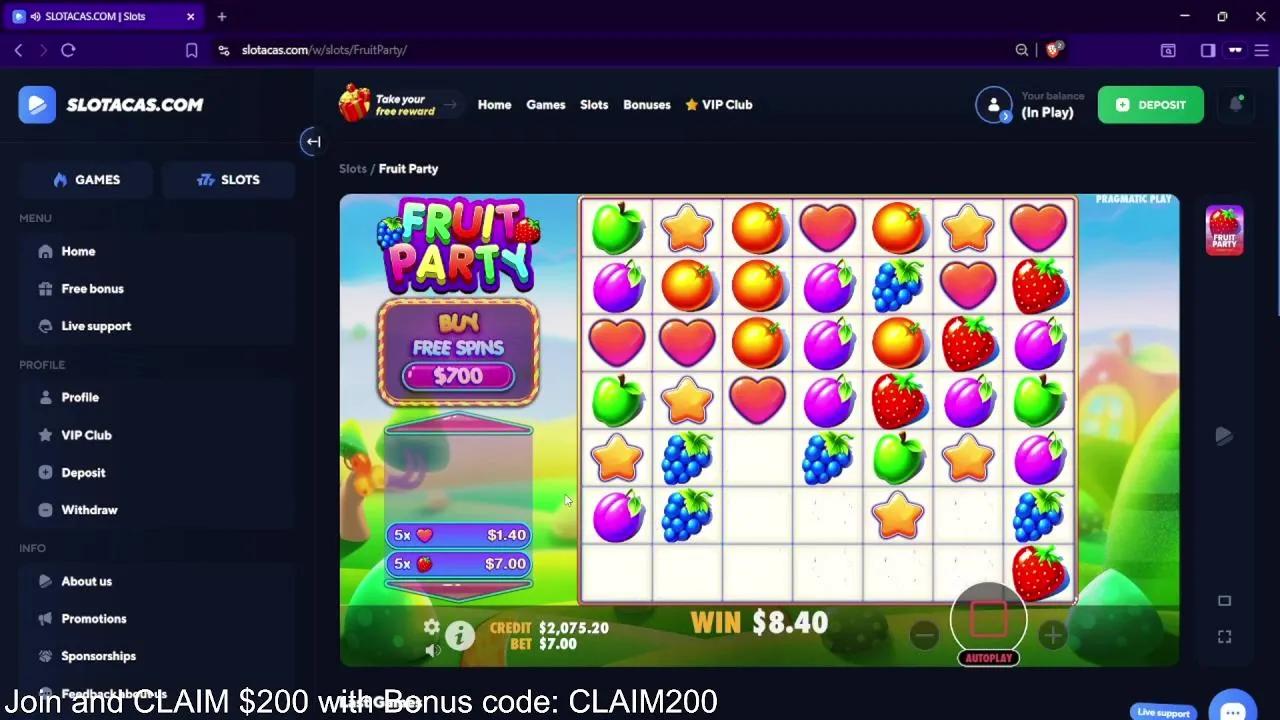1280x720 pixels.
Task: Open the notifications bell icon
Action: coord(1236,104)
